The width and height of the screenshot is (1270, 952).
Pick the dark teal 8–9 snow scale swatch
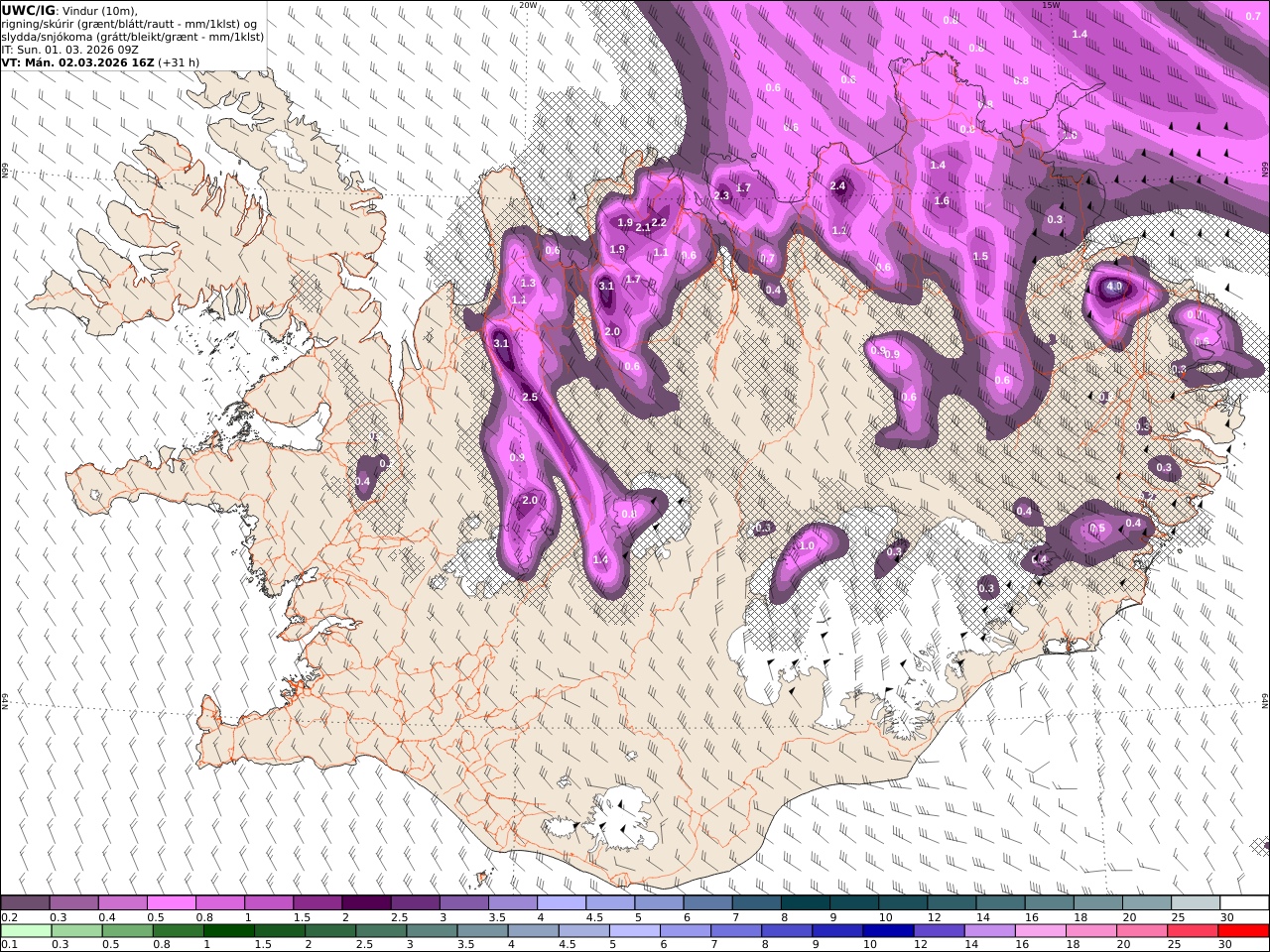click(x=806, y=902)
